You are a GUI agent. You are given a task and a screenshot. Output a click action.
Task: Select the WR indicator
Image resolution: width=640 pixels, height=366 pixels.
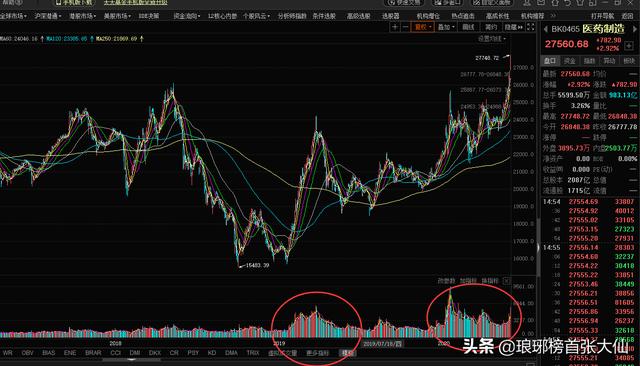click(7, 353)
